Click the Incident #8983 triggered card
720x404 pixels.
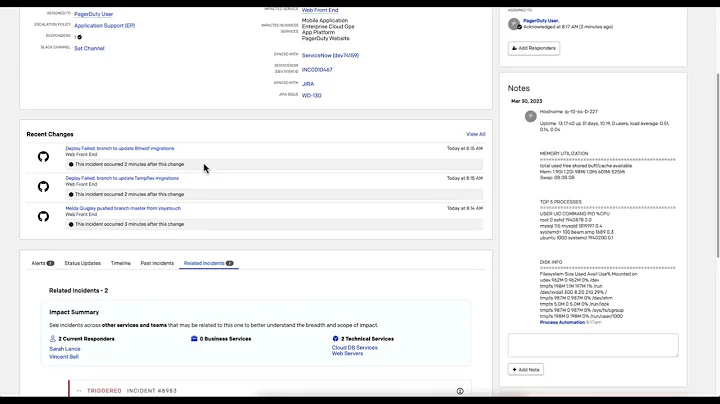[x=270, y=389]
